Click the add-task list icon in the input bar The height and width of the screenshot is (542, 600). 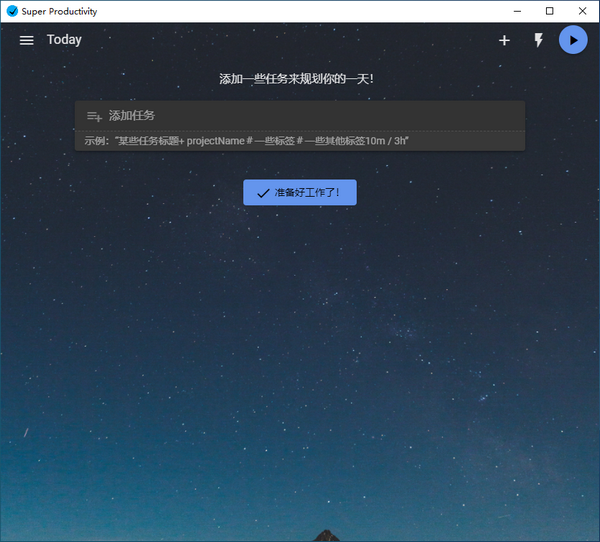pos(94,116)
